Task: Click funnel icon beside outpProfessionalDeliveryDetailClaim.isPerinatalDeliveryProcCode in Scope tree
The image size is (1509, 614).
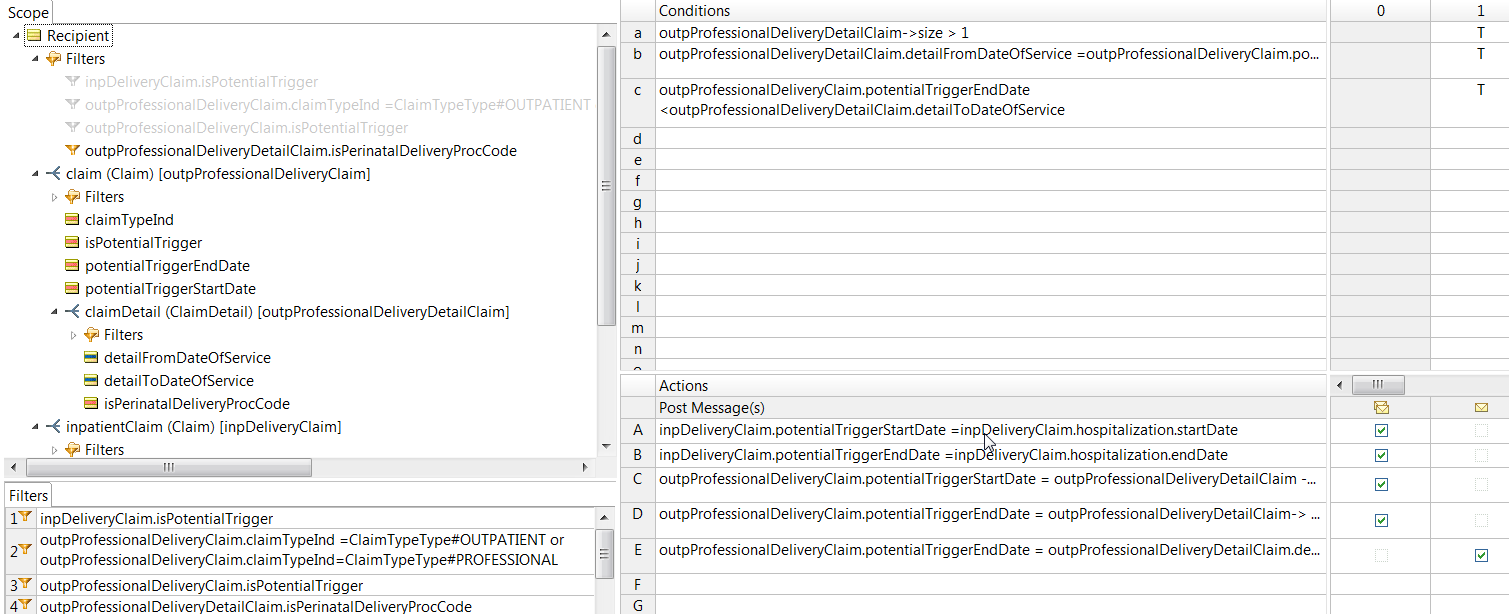Action: [x=72, y=151]
